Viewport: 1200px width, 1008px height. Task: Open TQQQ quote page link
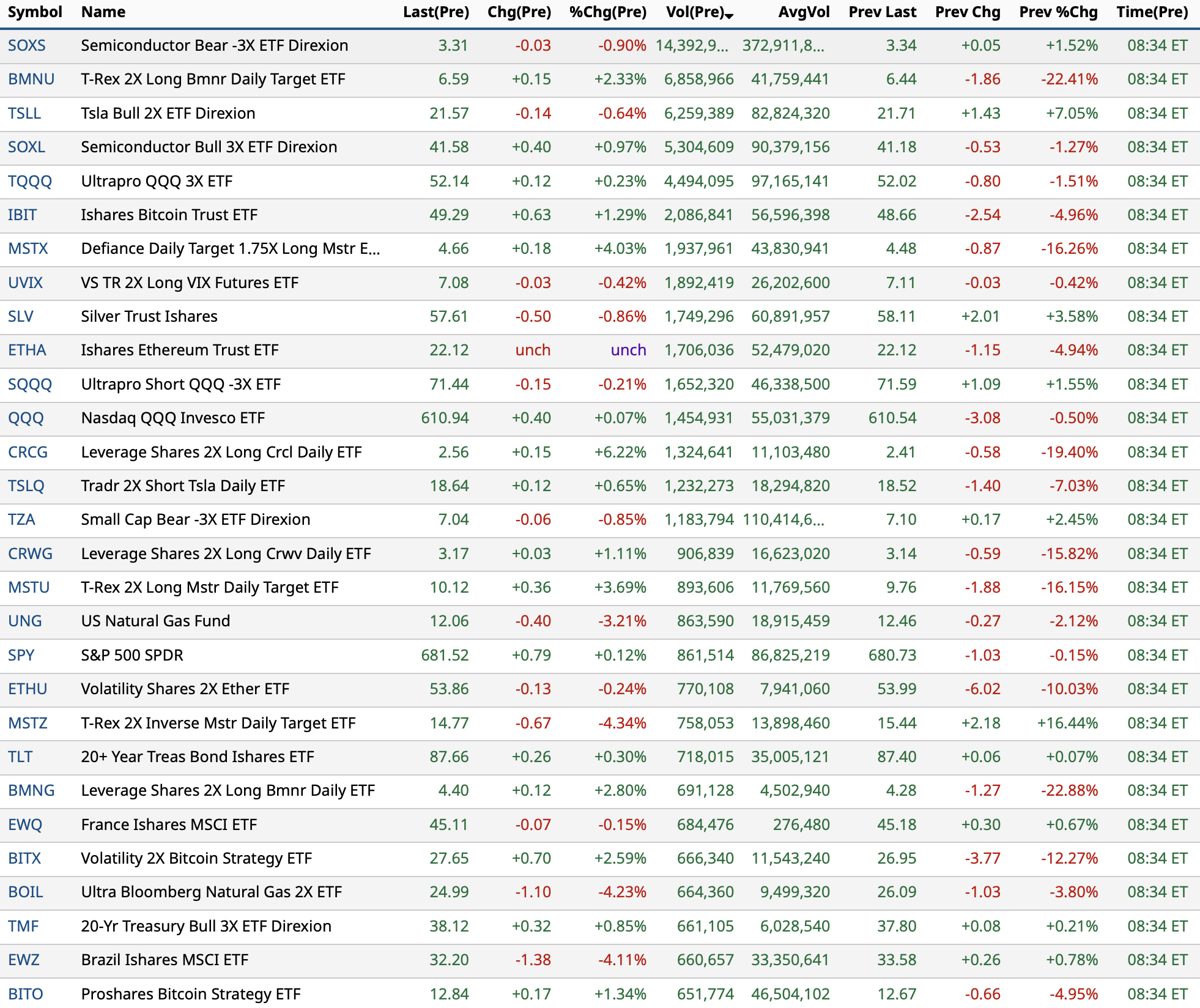point(30,182)
